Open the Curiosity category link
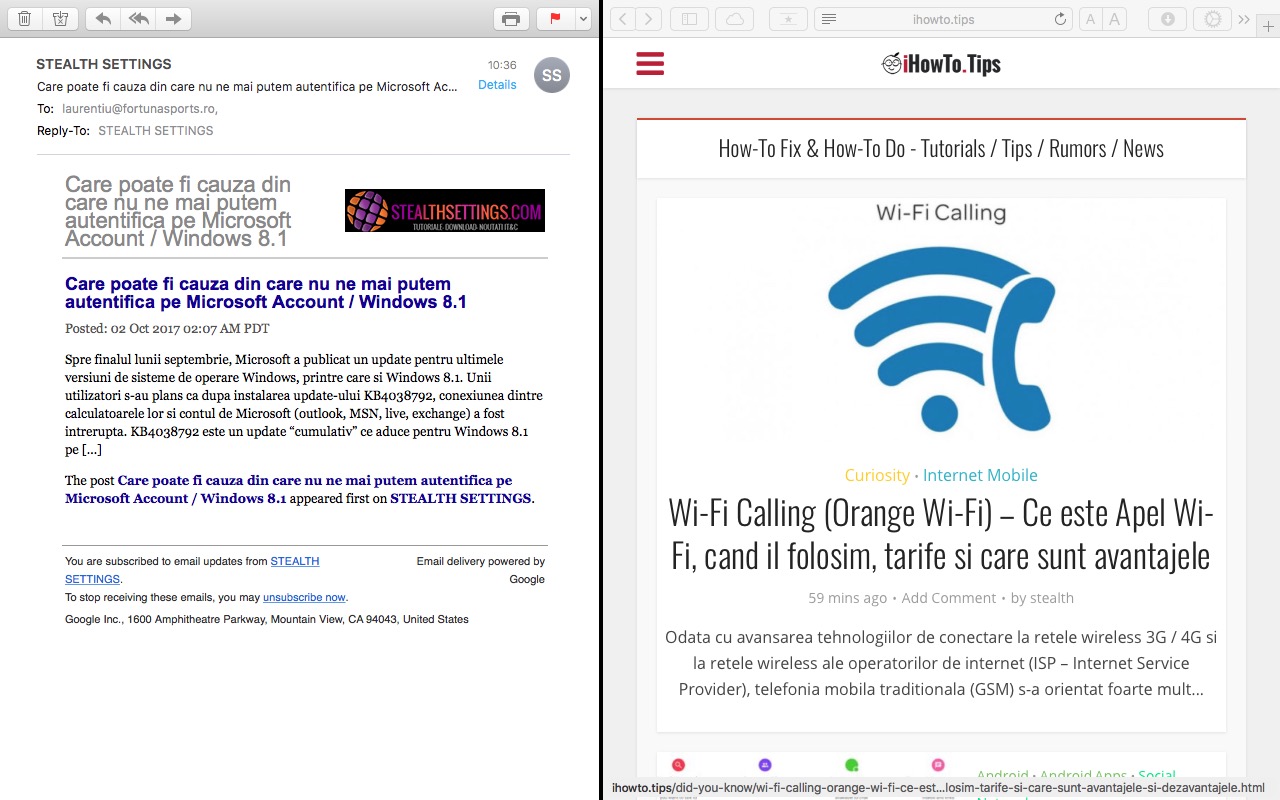Viewport: 1280px width, 800px height. tap(877, 475)
